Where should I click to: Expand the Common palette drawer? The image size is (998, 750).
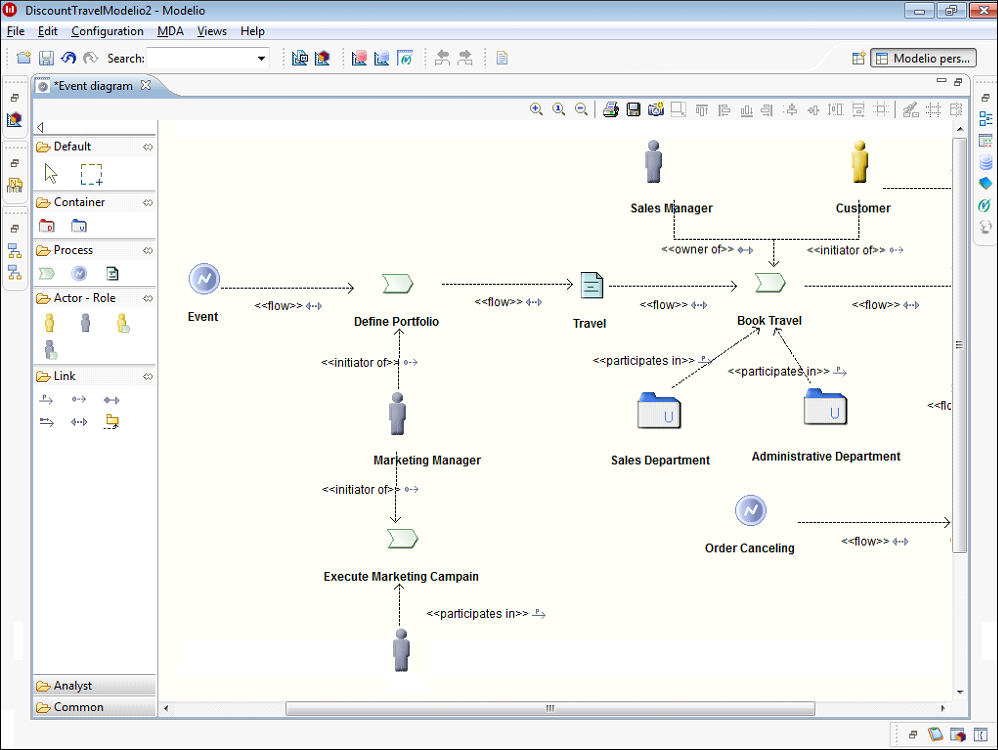tap(94, 707)
